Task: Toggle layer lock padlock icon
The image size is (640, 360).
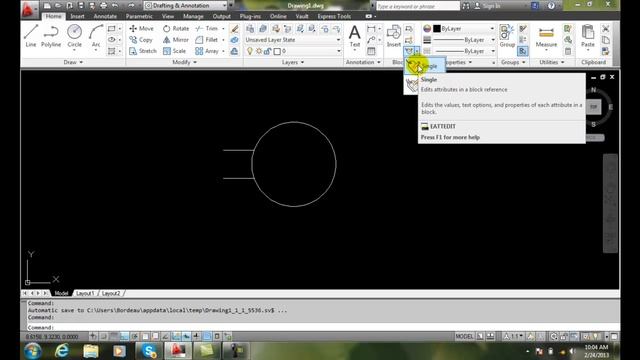Action: pos(267,51)
